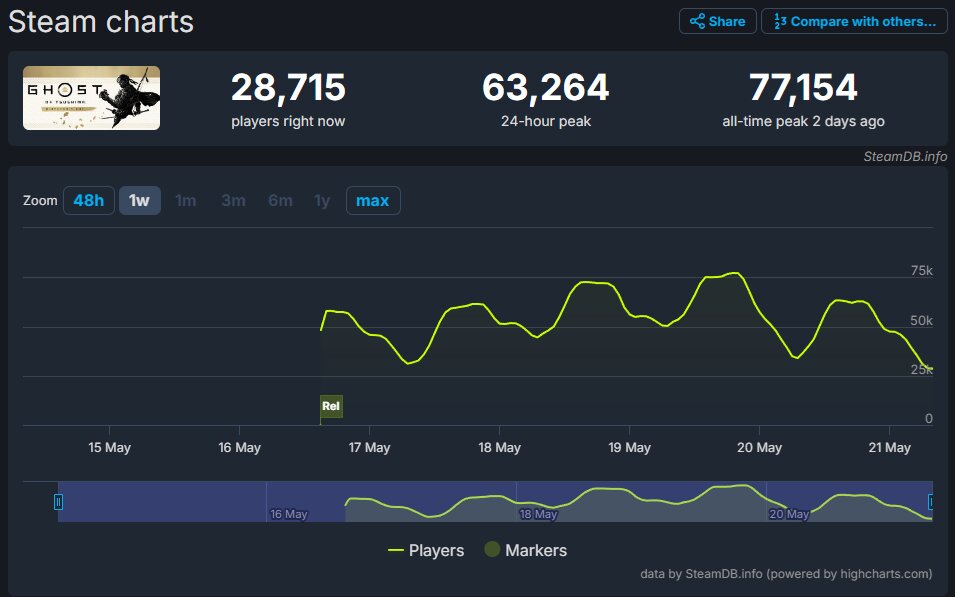Click the 16 May label in navigator
Image resolution: width=955 pixels, height=597 pixels.
tap(289, 514)
